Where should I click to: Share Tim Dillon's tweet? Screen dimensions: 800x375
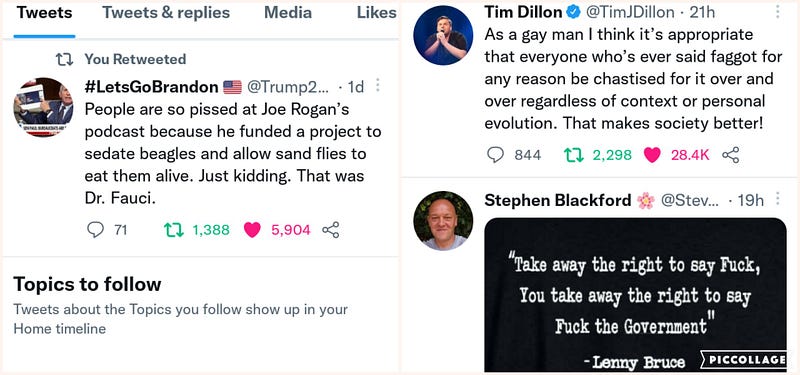click(731, 155)
